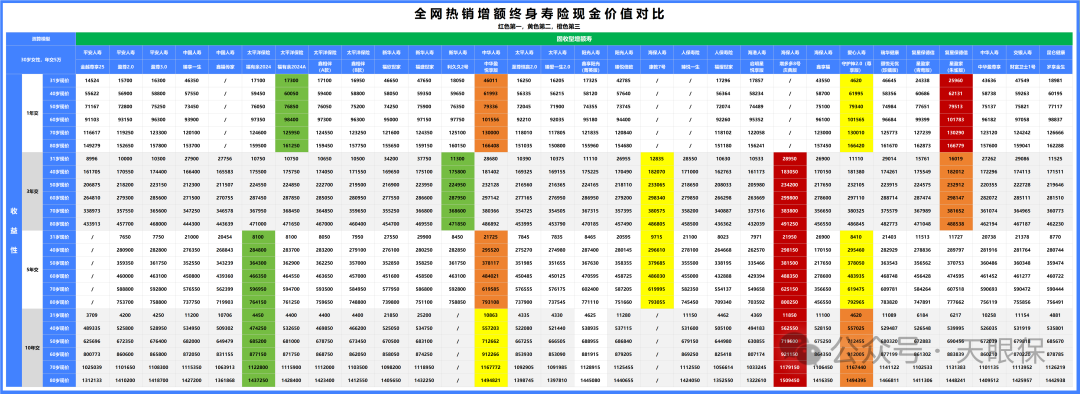Select green highlighted cell 764150

(258, 301)
